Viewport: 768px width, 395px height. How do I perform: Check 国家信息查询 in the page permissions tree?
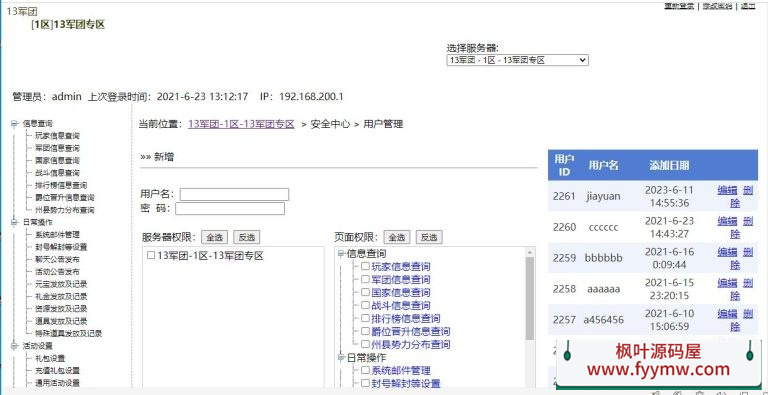tap(365, 293)
